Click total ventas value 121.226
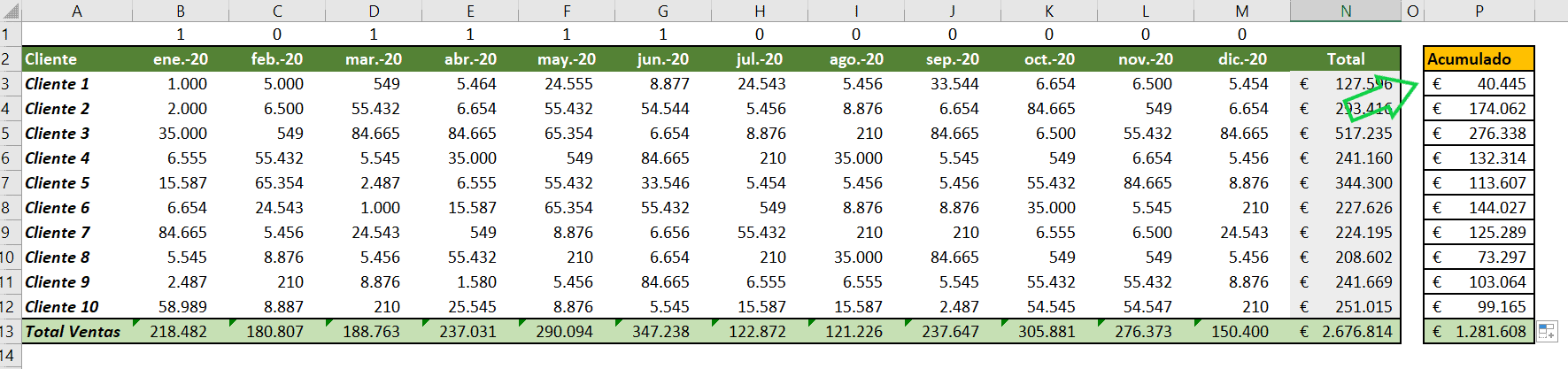The image size is (1568, 369). pyautogui.click(x=856, y=332)
